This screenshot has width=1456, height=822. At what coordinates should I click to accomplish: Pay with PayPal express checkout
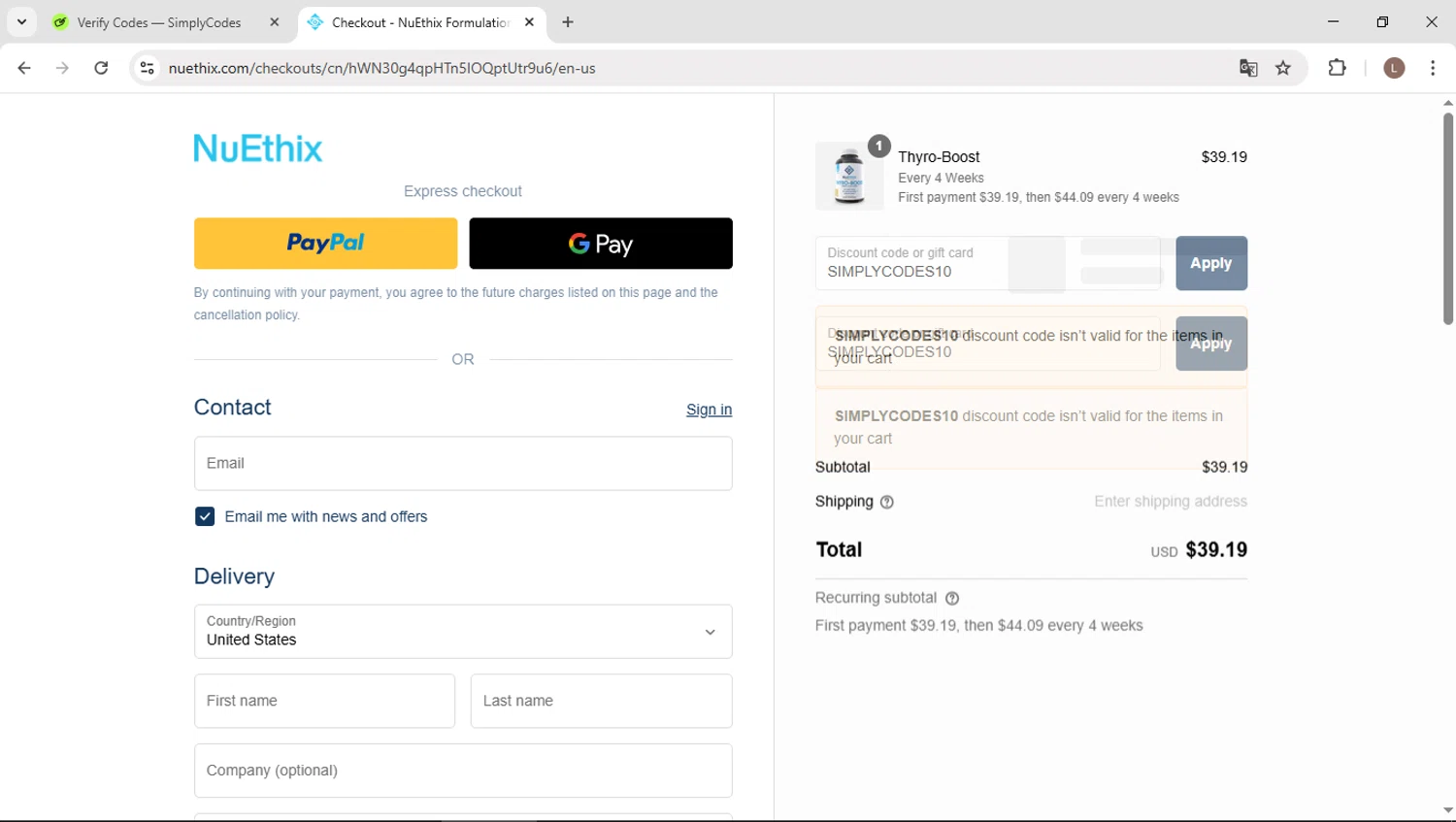pyautogui.click(x=325, y=243)
